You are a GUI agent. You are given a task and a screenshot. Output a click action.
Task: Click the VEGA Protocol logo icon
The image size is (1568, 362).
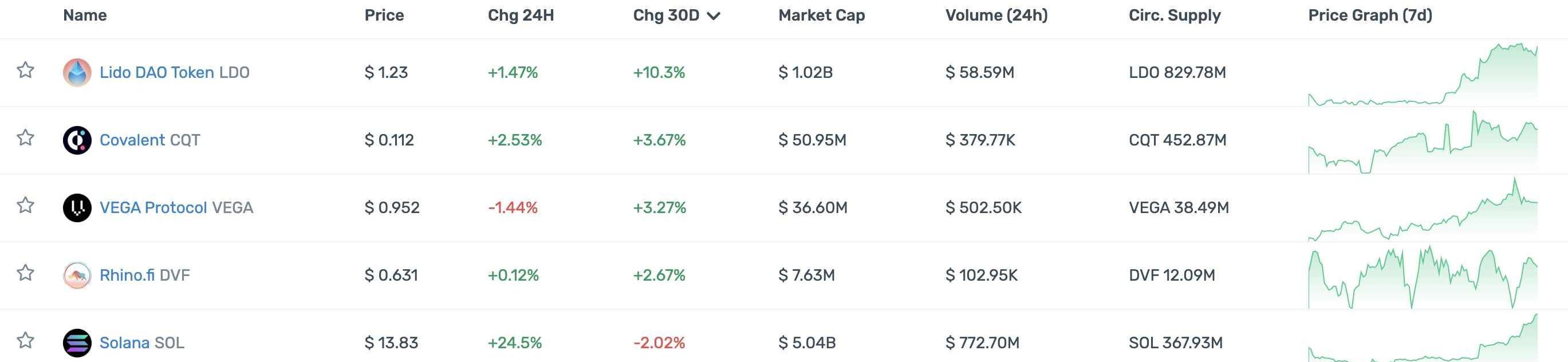[77, 207]
